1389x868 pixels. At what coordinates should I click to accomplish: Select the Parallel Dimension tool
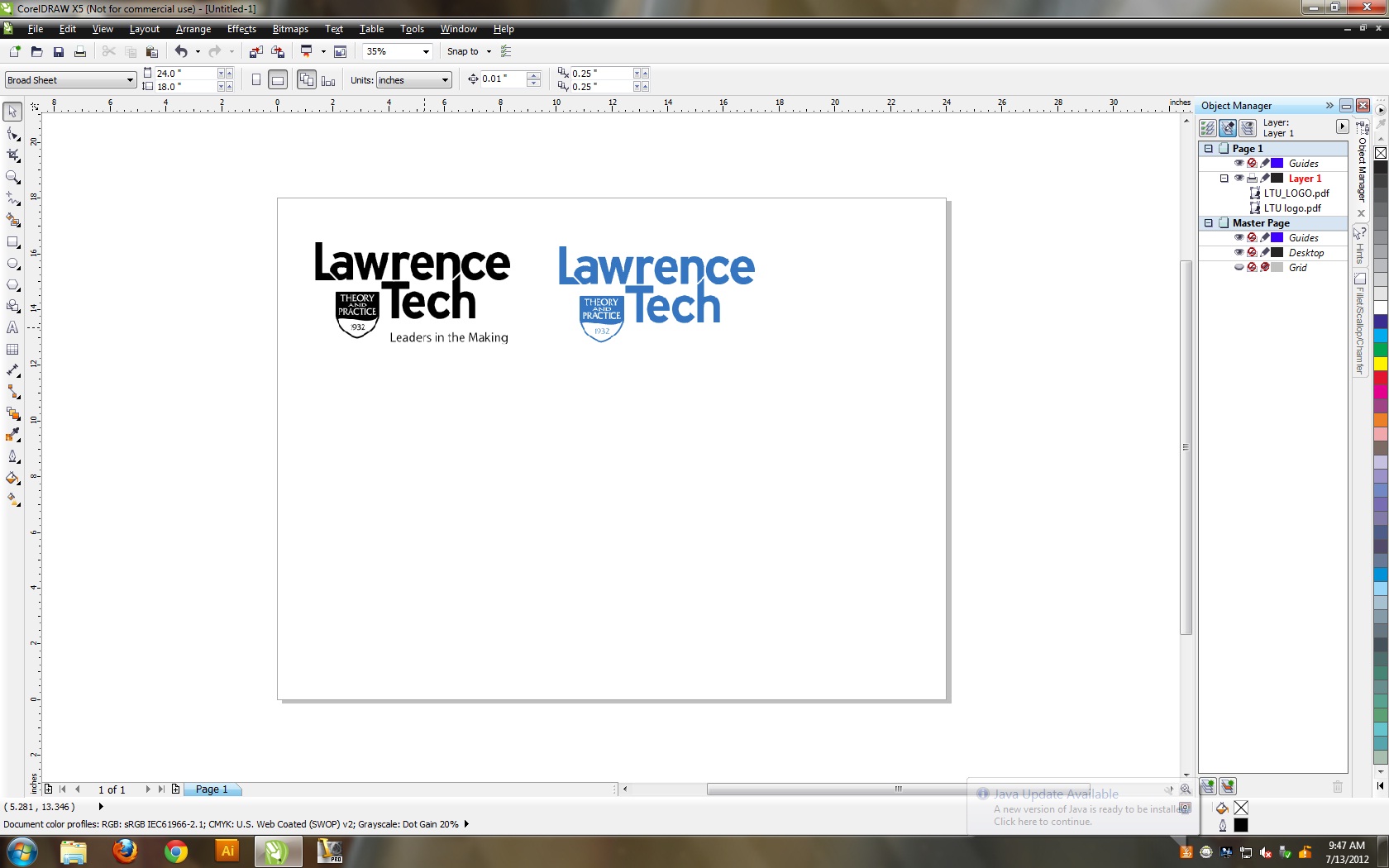pyautogui.click(x=12, y=370)
